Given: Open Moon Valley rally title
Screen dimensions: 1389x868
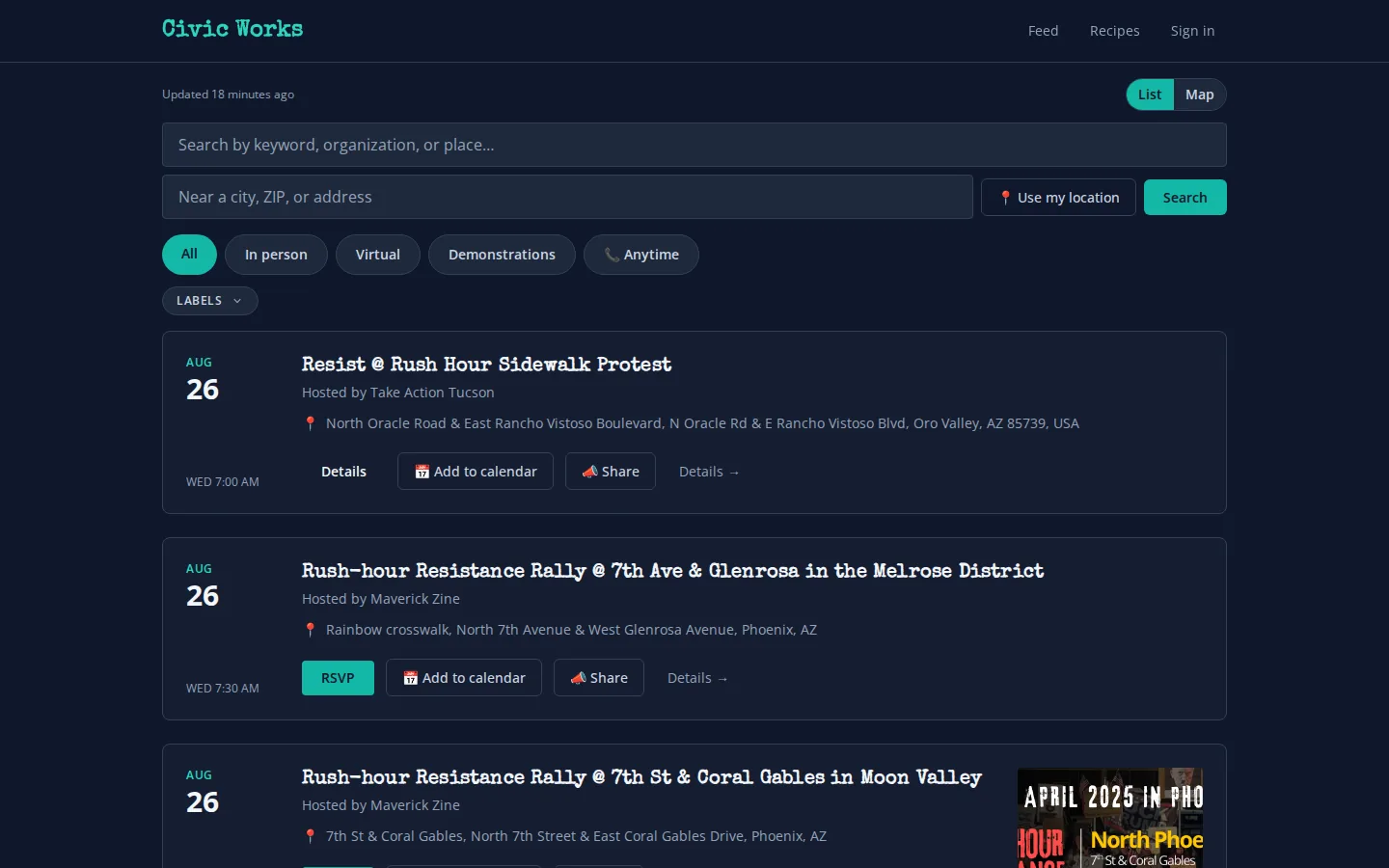Looking at the screenshot, I should tap(641, 777).
